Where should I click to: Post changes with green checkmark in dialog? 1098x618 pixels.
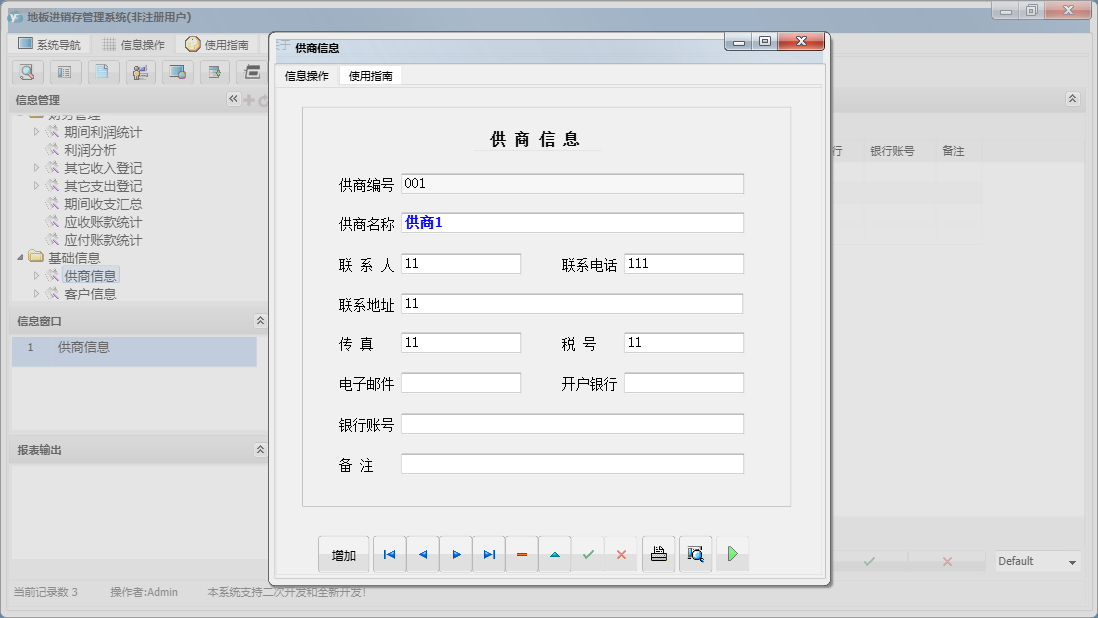coord(588,554)
